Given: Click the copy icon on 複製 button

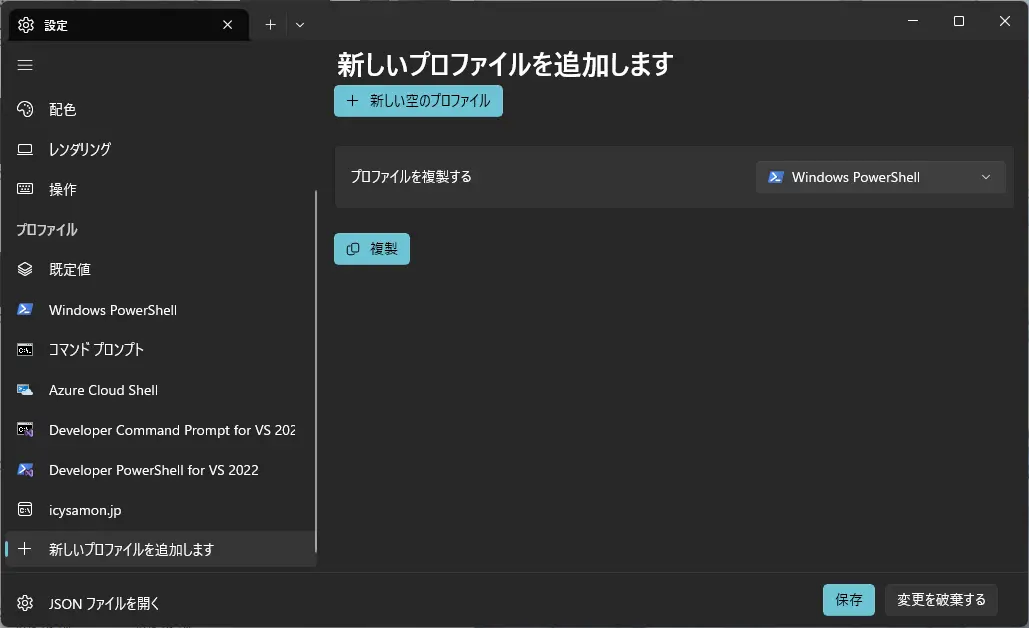Looking at the screenshot, I should pos(353,249).
